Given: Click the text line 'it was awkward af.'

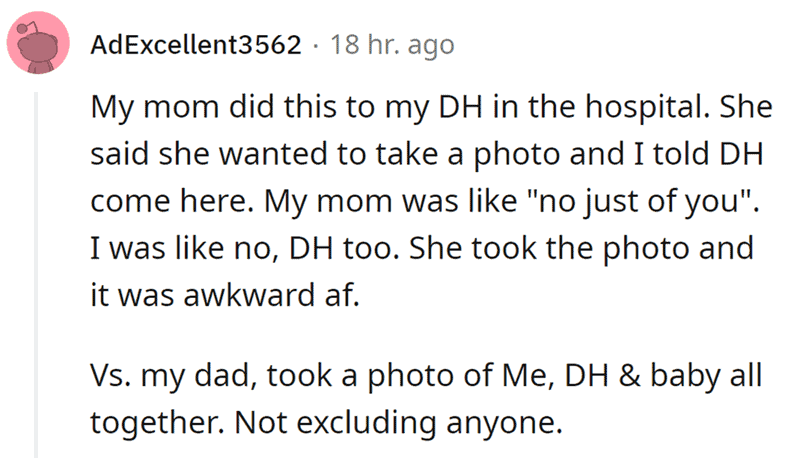Looking at the screenshot, I should (x=225, y=295).
